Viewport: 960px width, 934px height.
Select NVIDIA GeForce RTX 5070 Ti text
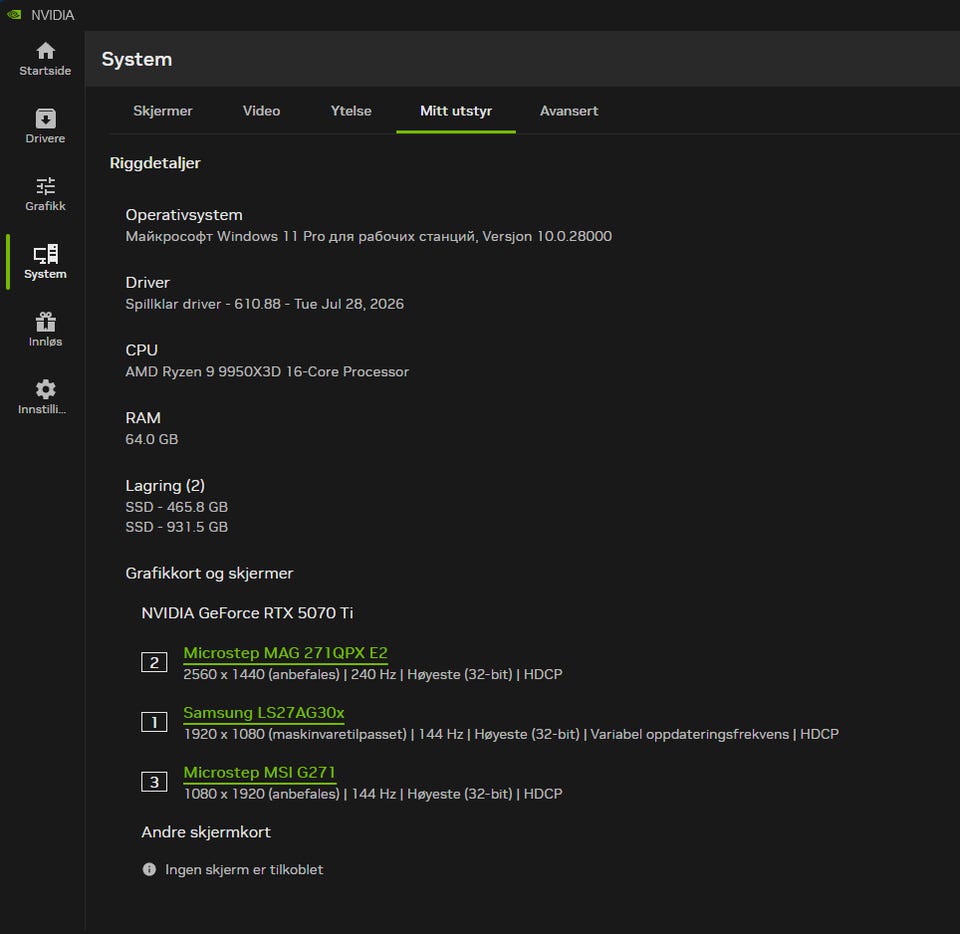247,613
